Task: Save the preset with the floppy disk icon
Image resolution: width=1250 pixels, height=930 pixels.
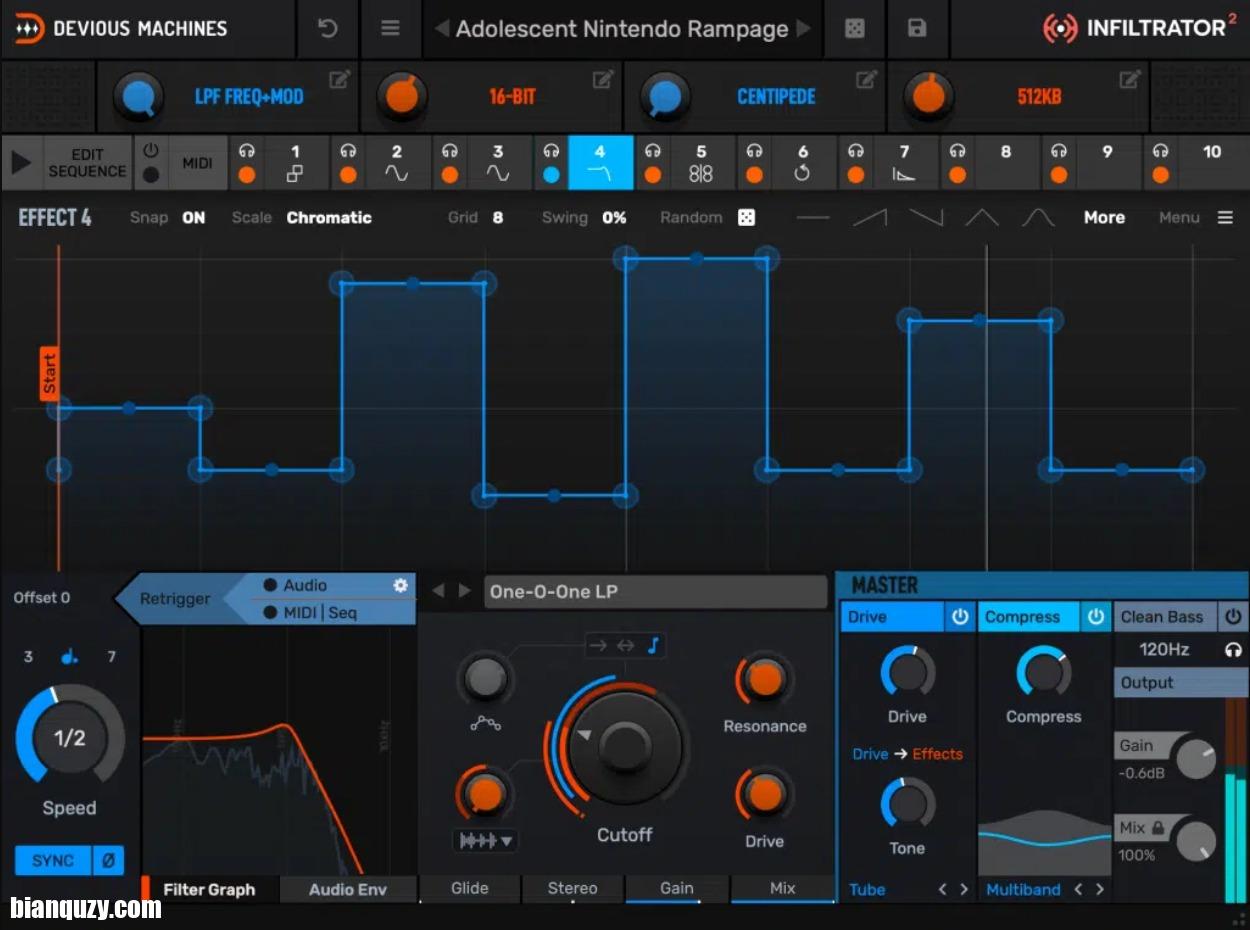Action: tap(917, 29)
